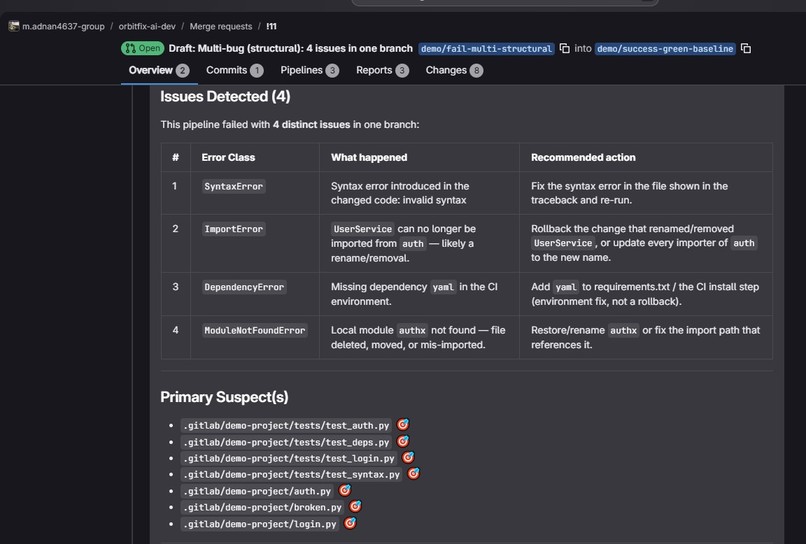Click merge request title Draft: Multi-bug (structural)
The height and width of the screenshot is (544, 806).
[x=291, y=48]
